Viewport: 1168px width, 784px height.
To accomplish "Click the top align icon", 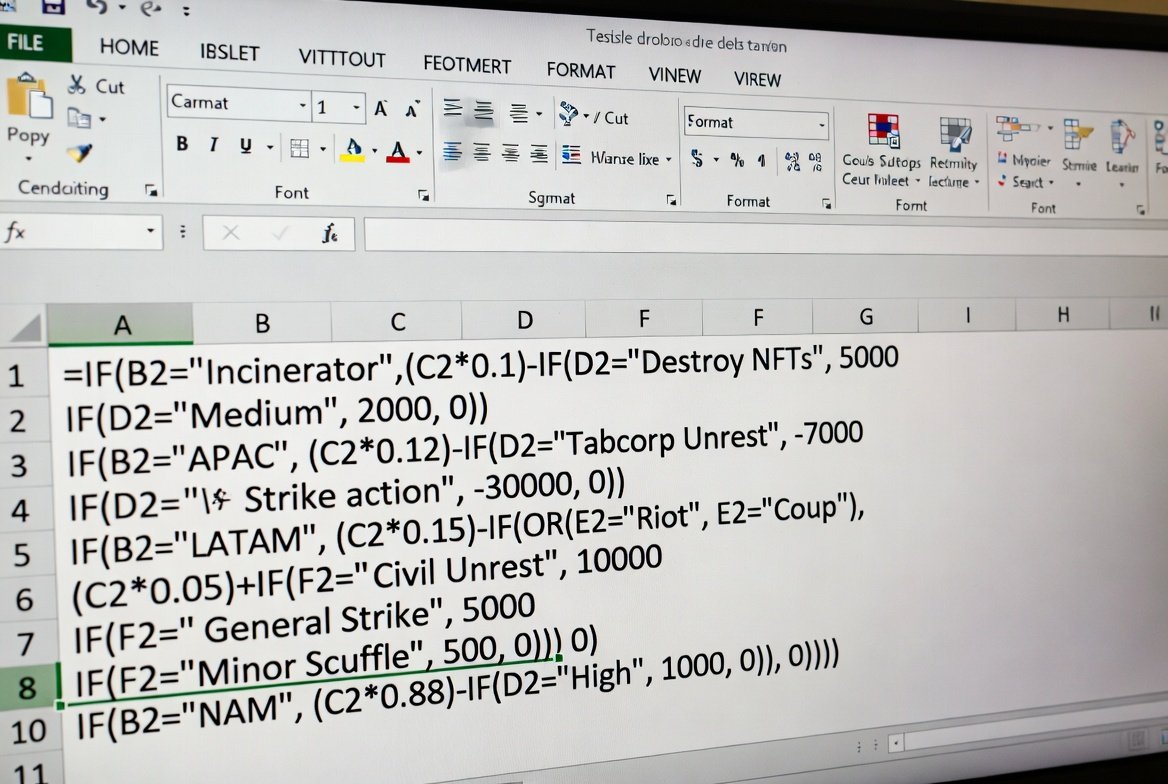I will (453, 109).
